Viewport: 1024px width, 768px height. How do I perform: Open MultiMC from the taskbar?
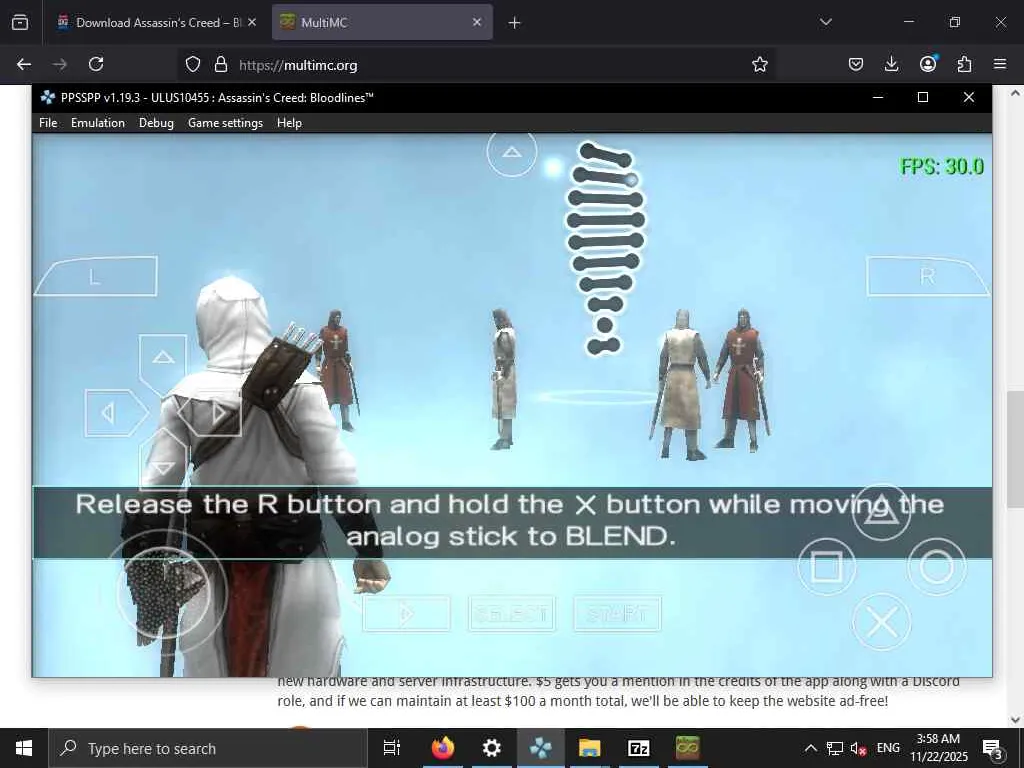click(x=688, y=748)
